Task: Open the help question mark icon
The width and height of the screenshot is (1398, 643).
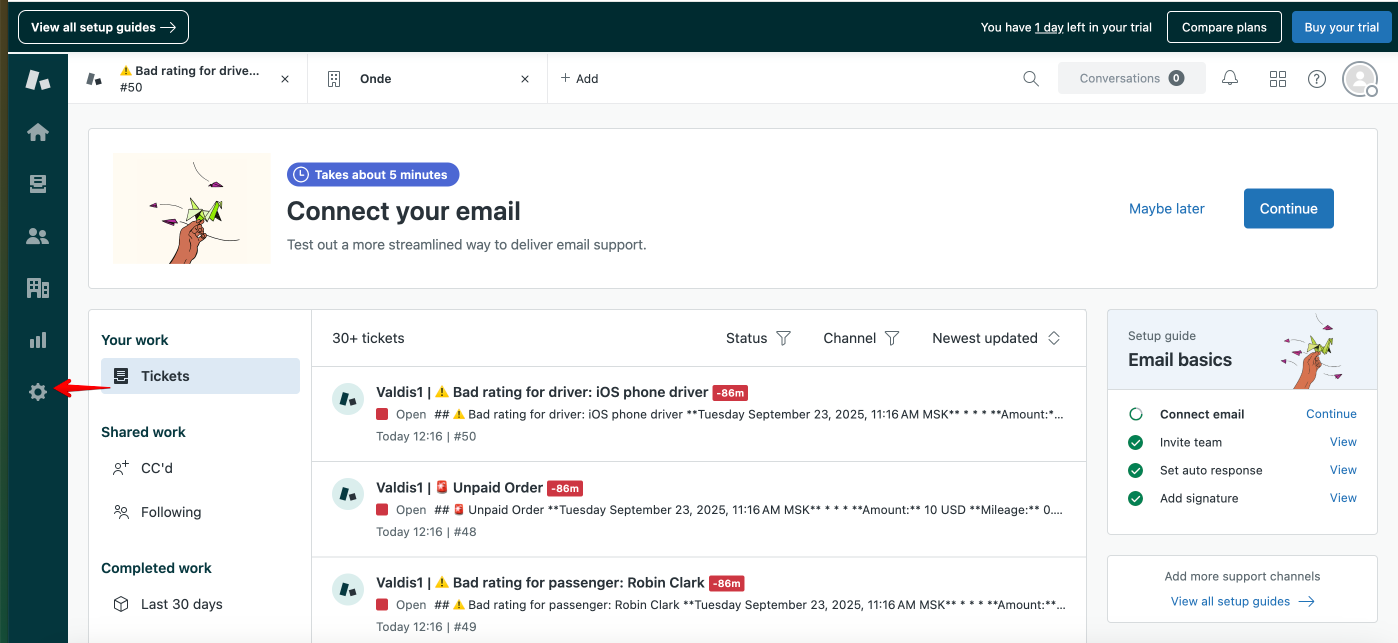Action: 1317,79
